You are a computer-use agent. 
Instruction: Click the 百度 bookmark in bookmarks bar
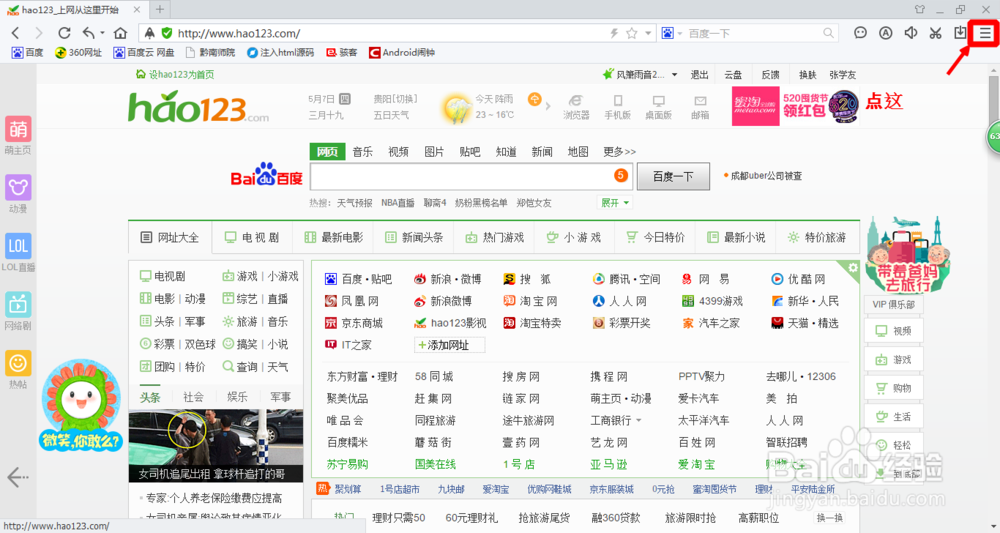click(x=27, y=52)
